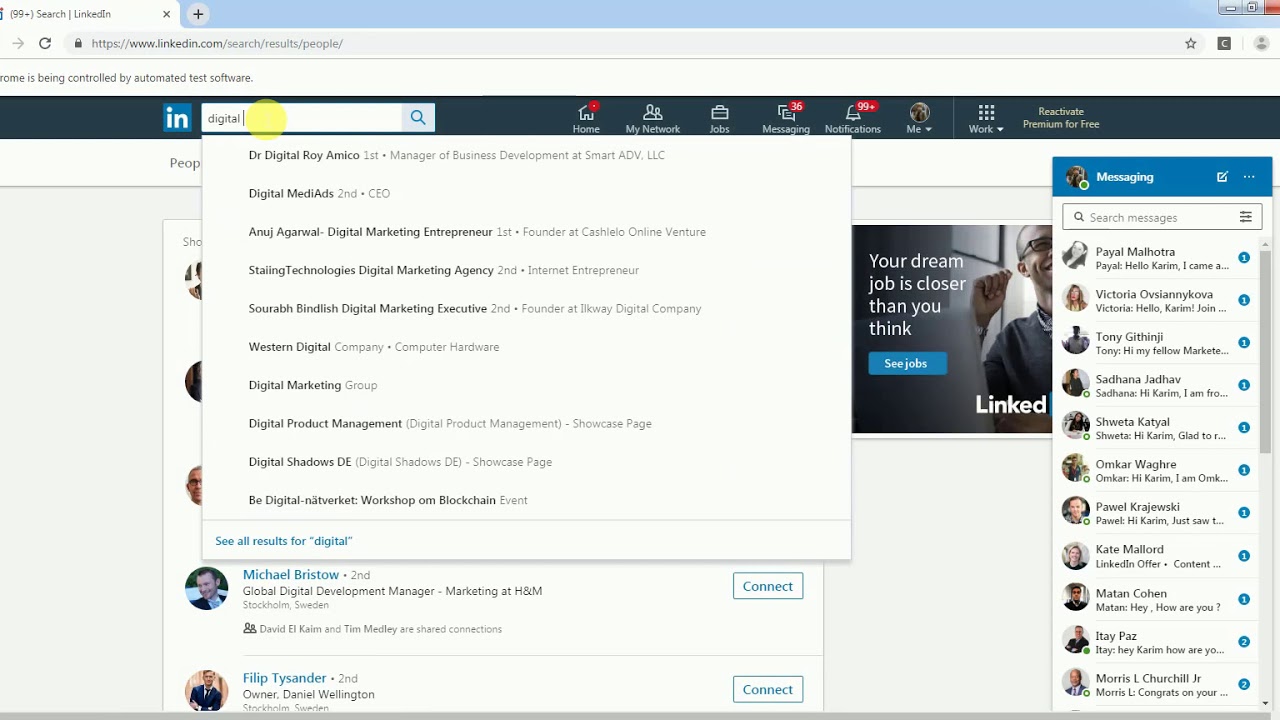This screenshot has height=720, width=1280.
Task: Select Be Digital-nätverket Blockchain event
Action: pos(526,500)
